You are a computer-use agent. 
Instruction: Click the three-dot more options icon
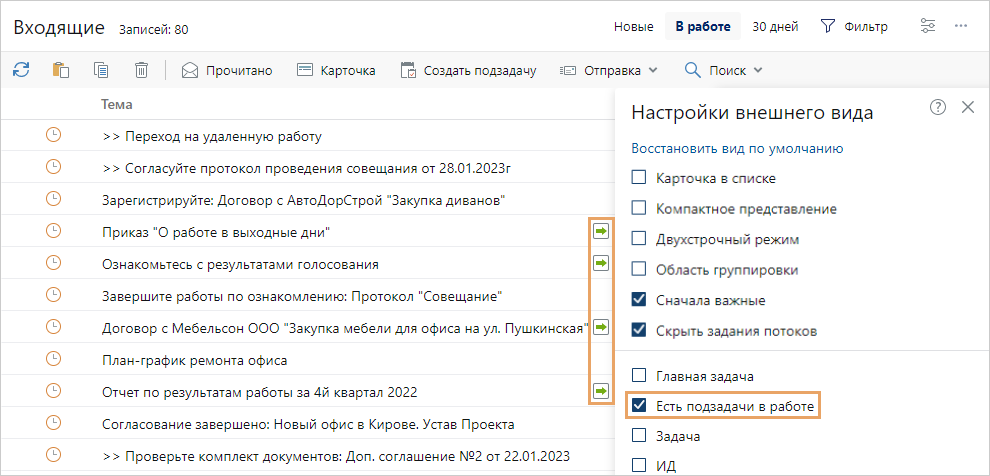tap(962, 26)
